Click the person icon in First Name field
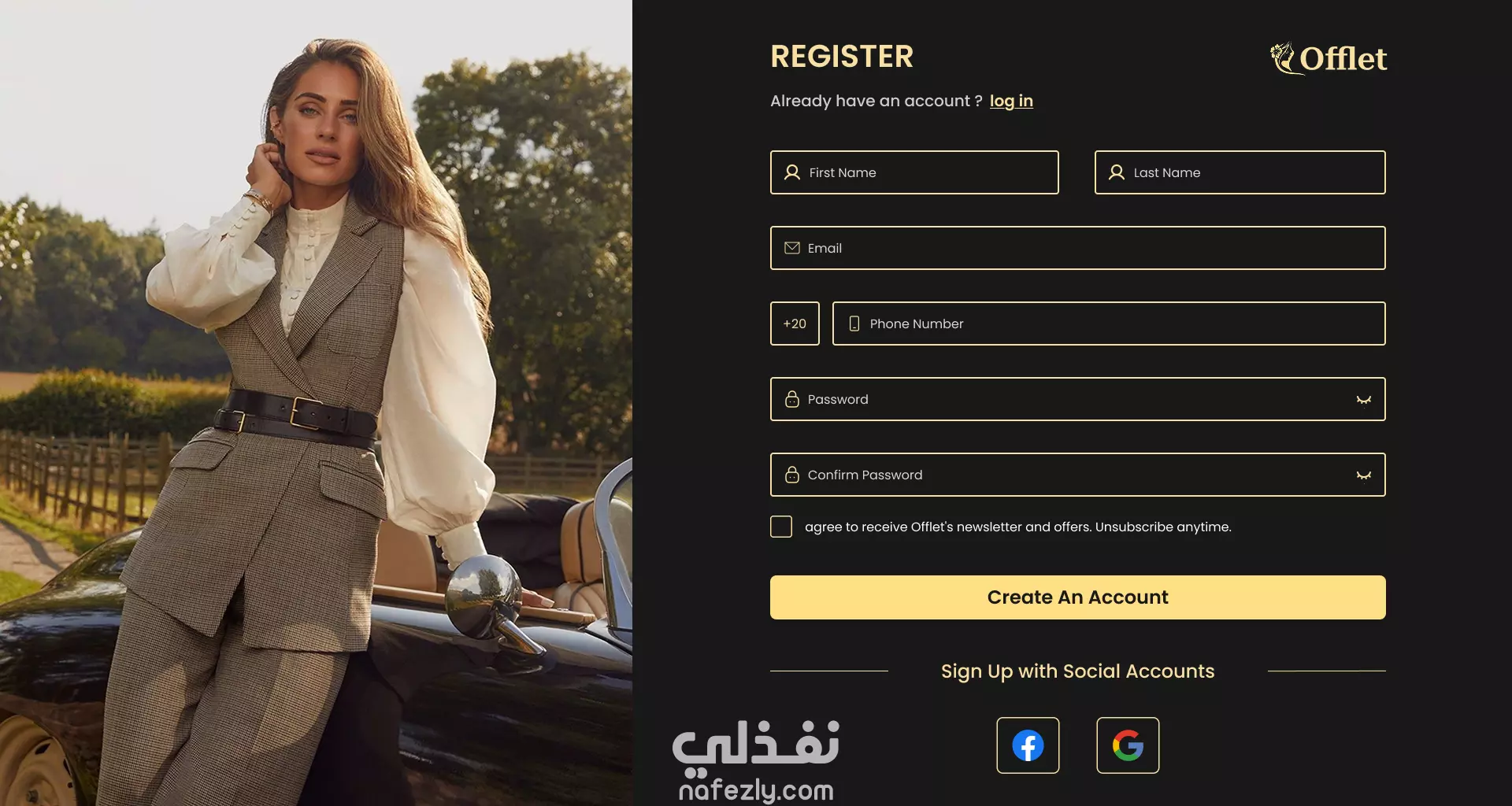This screenshot has height=806, width=1512. pyautogui.click(x=792, y=172)
